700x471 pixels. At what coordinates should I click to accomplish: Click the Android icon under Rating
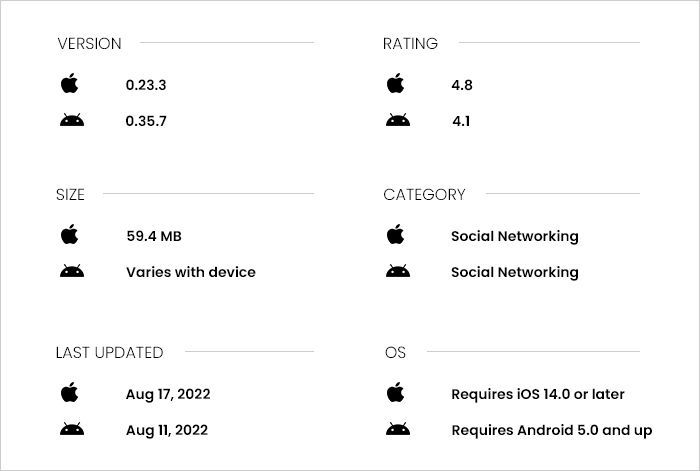point(398,120)
